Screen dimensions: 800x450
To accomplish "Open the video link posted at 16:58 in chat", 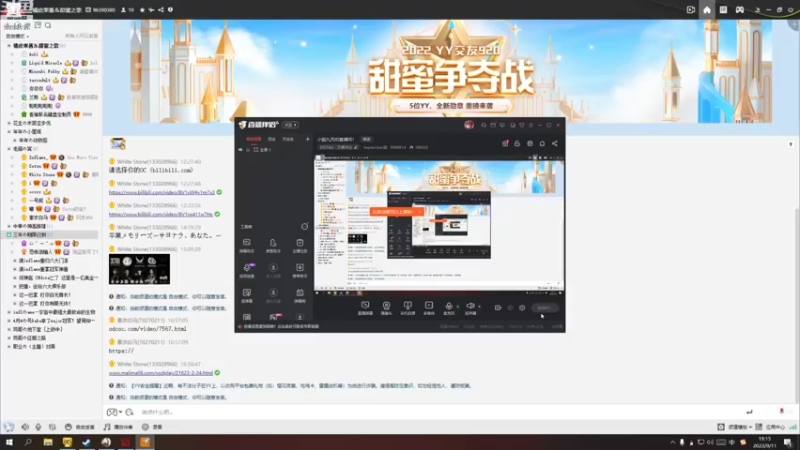I will (x=161, y=373).
